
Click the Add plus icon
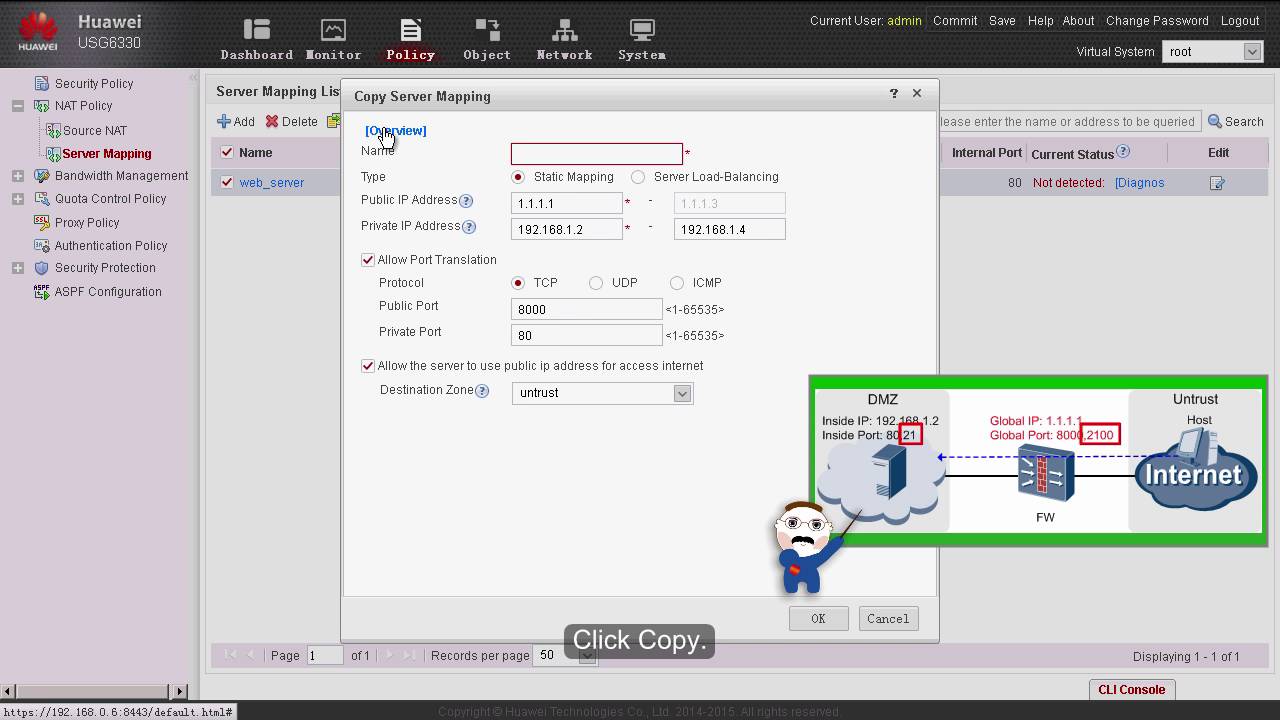click(x=224, y=121)
